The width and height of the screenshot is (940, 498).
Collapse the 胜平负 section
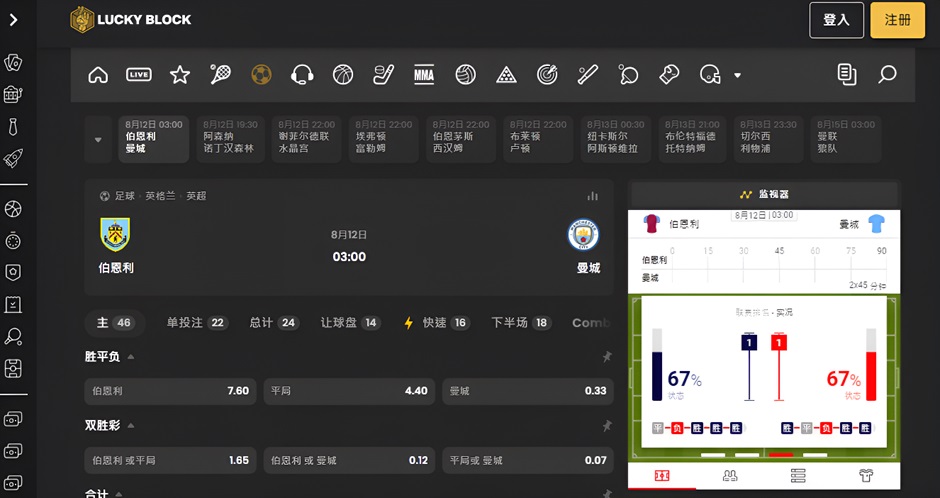tap(131, 357)
